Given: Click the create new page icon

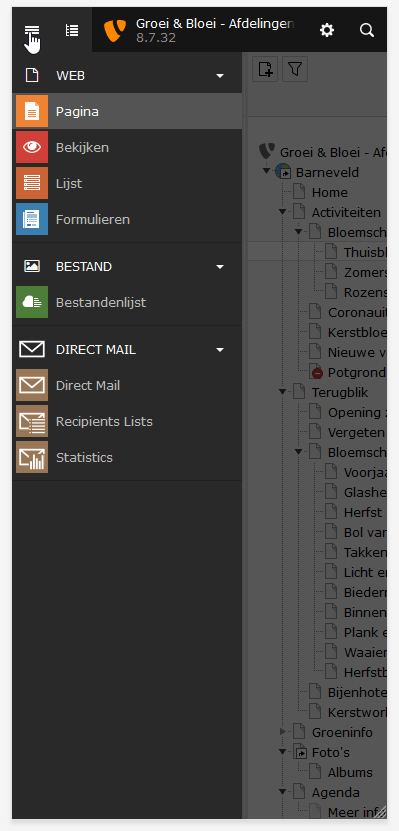Looking at the screenshot, I should coord(265,69).
